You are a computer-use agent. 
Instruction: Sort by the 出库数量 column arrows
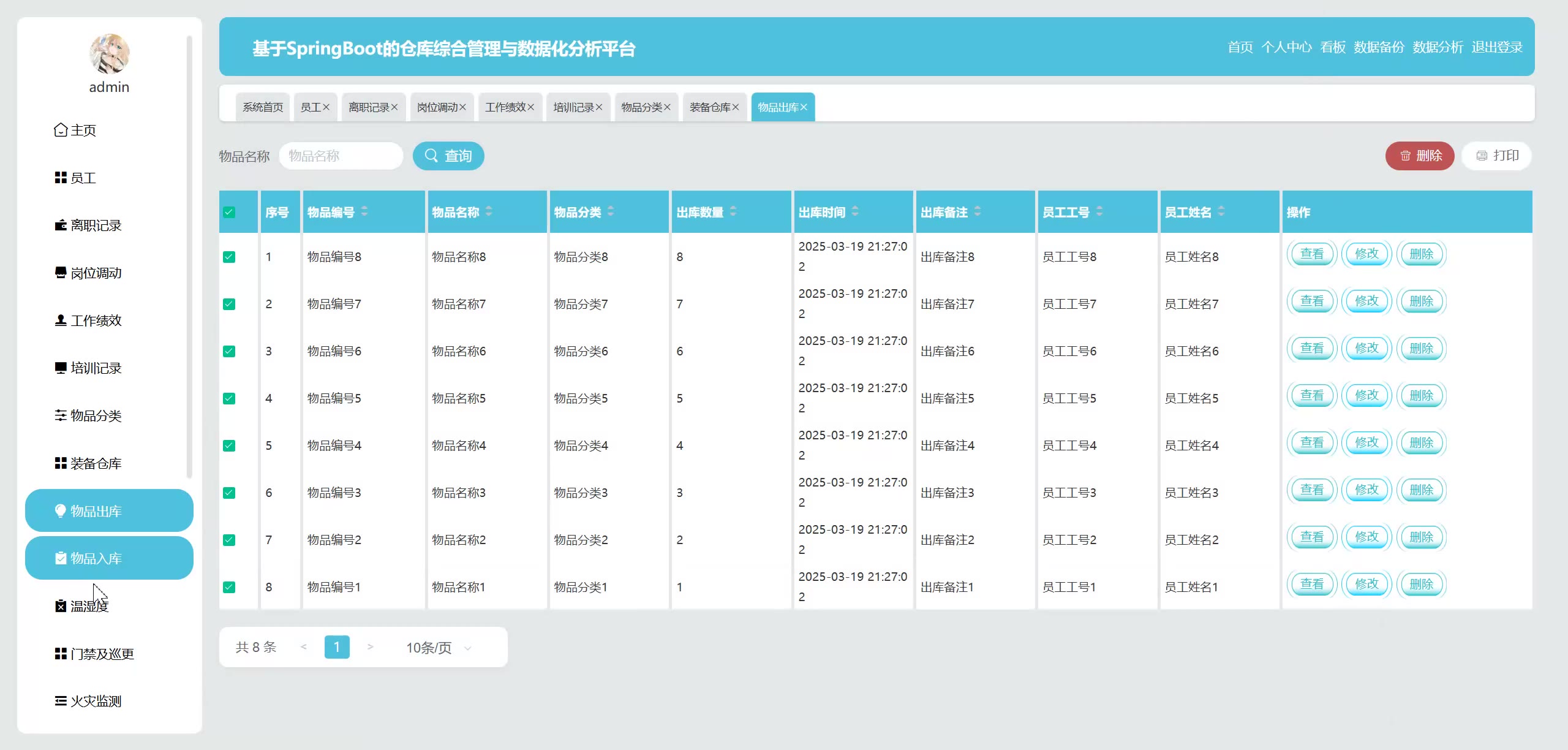tap(733, 211)
